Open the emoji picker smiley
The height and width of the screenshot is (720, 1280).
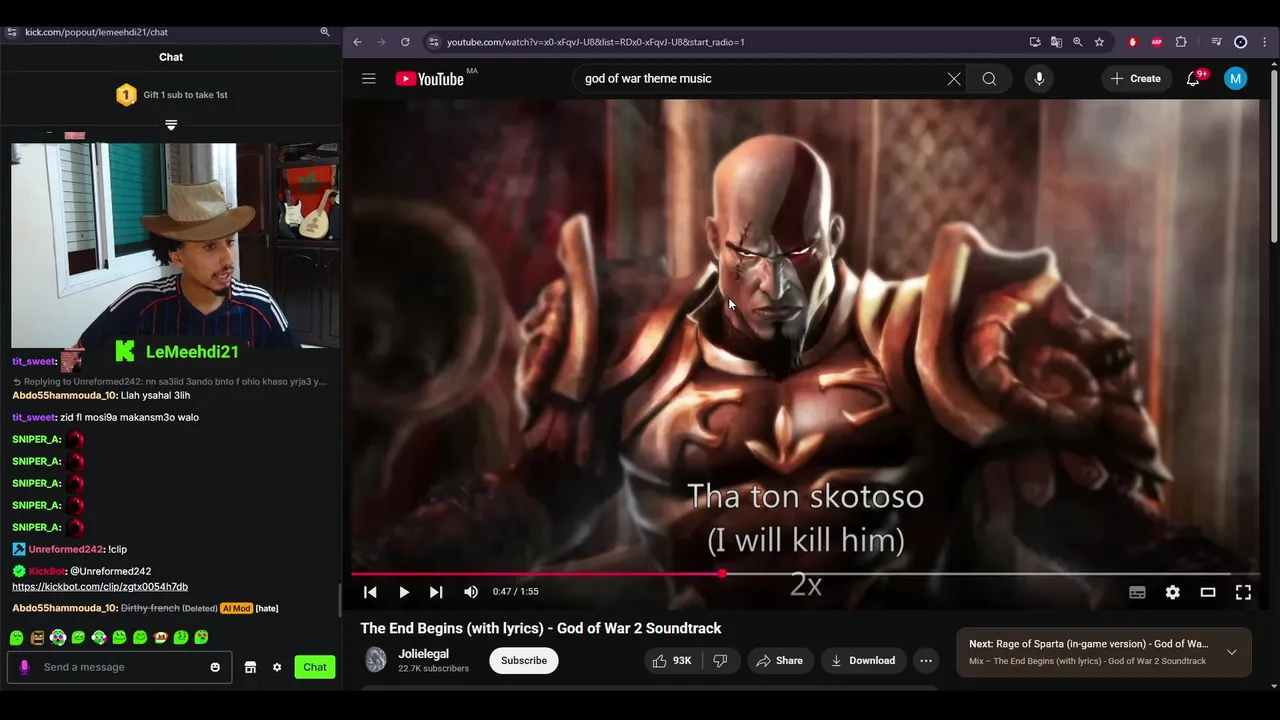pyautogui.click(x=215, y=667)
